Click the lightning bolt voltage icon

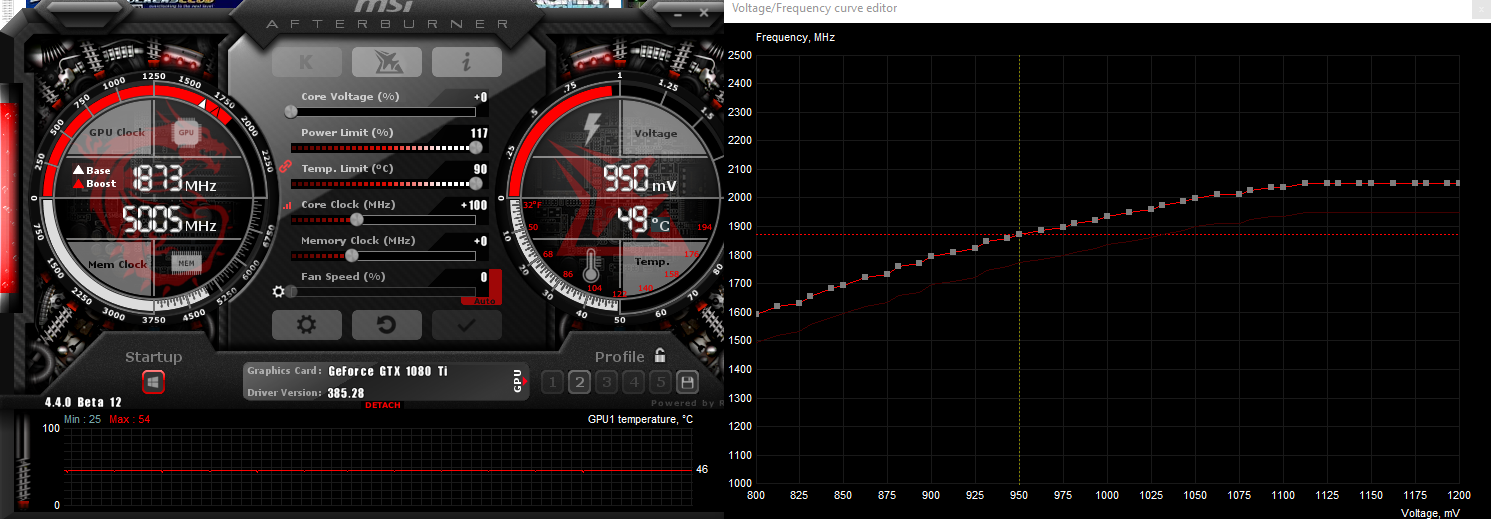[593, 127]
